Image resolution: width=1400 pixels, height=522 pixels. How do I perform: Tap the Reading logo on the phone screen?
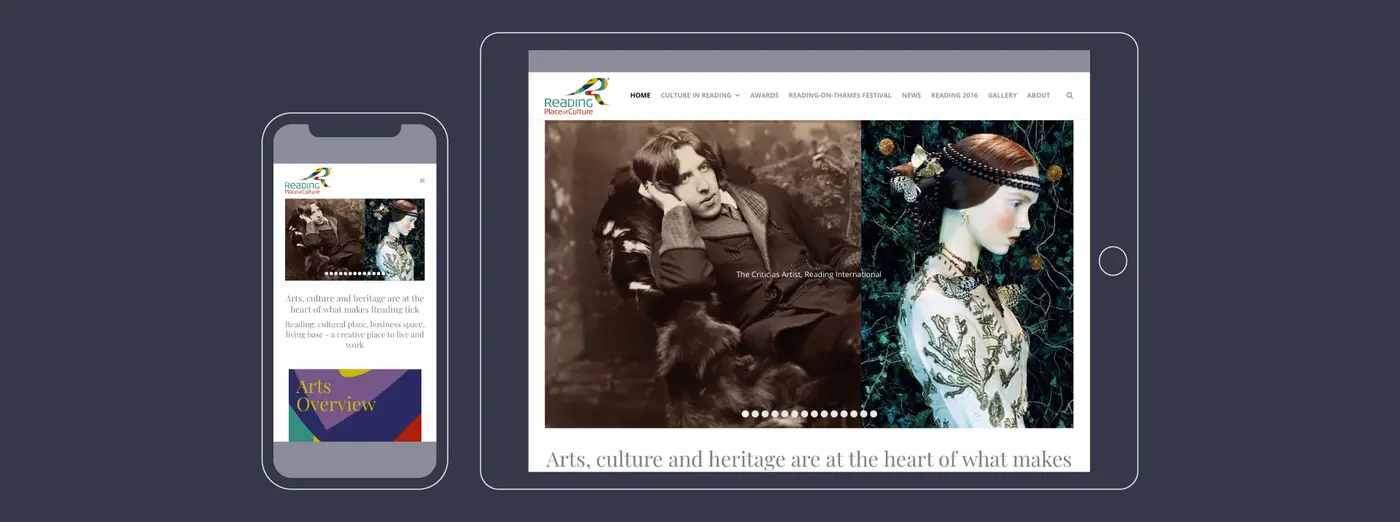[307, 181]
